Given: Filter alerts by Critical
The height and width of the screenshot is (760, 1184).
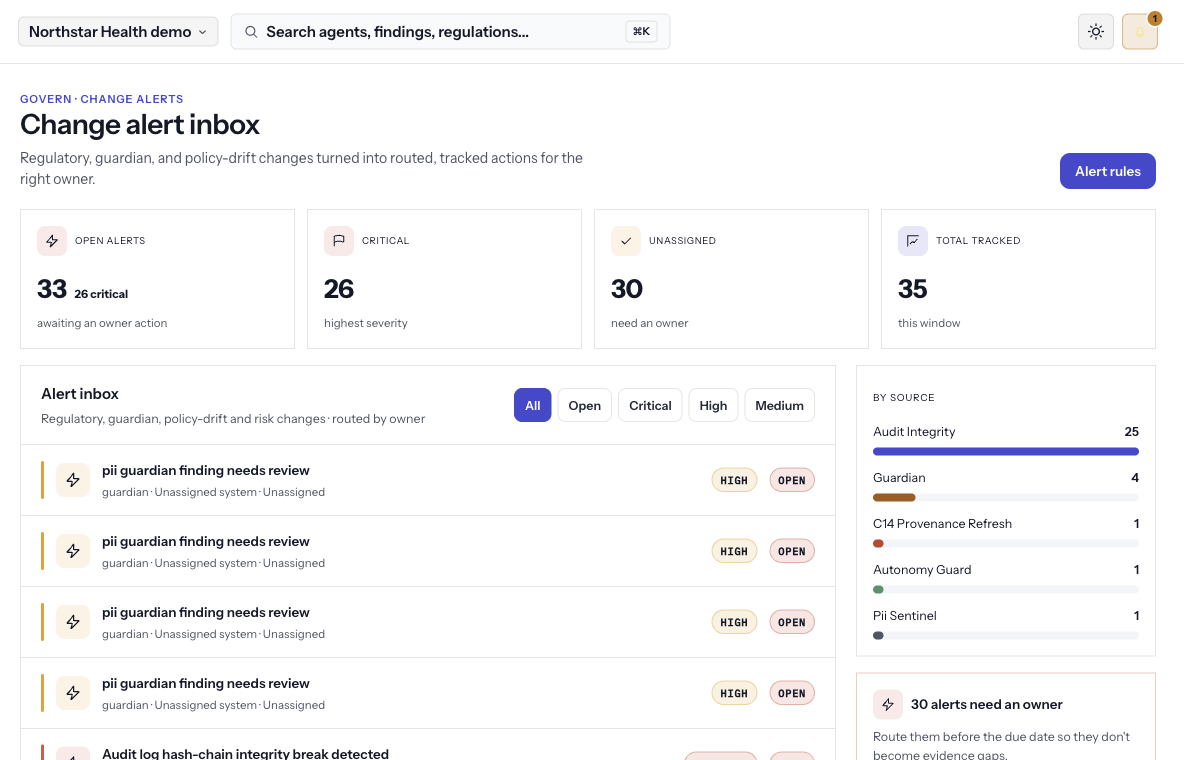Looking at the screenshot, I should click(x=650, y=406).
